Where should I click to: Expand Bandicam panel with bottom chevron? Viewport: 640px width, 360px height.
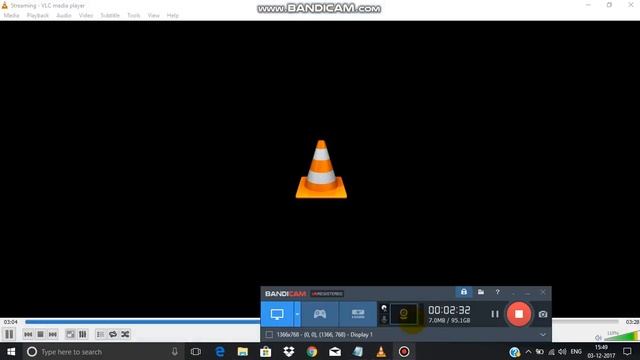point(543,334)
